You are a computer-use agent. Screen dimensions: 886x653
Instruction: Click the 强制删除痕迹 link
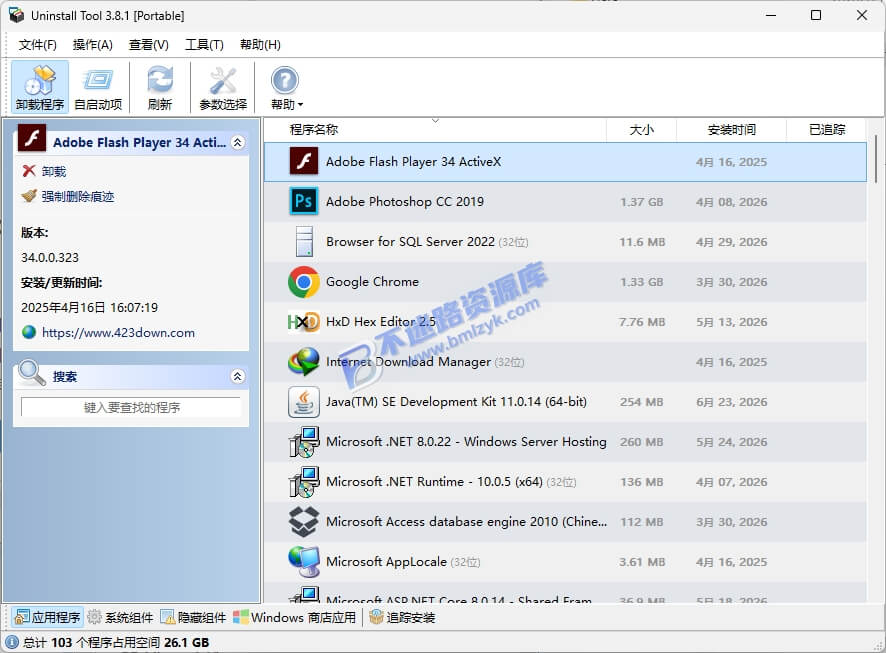[78, 196]
